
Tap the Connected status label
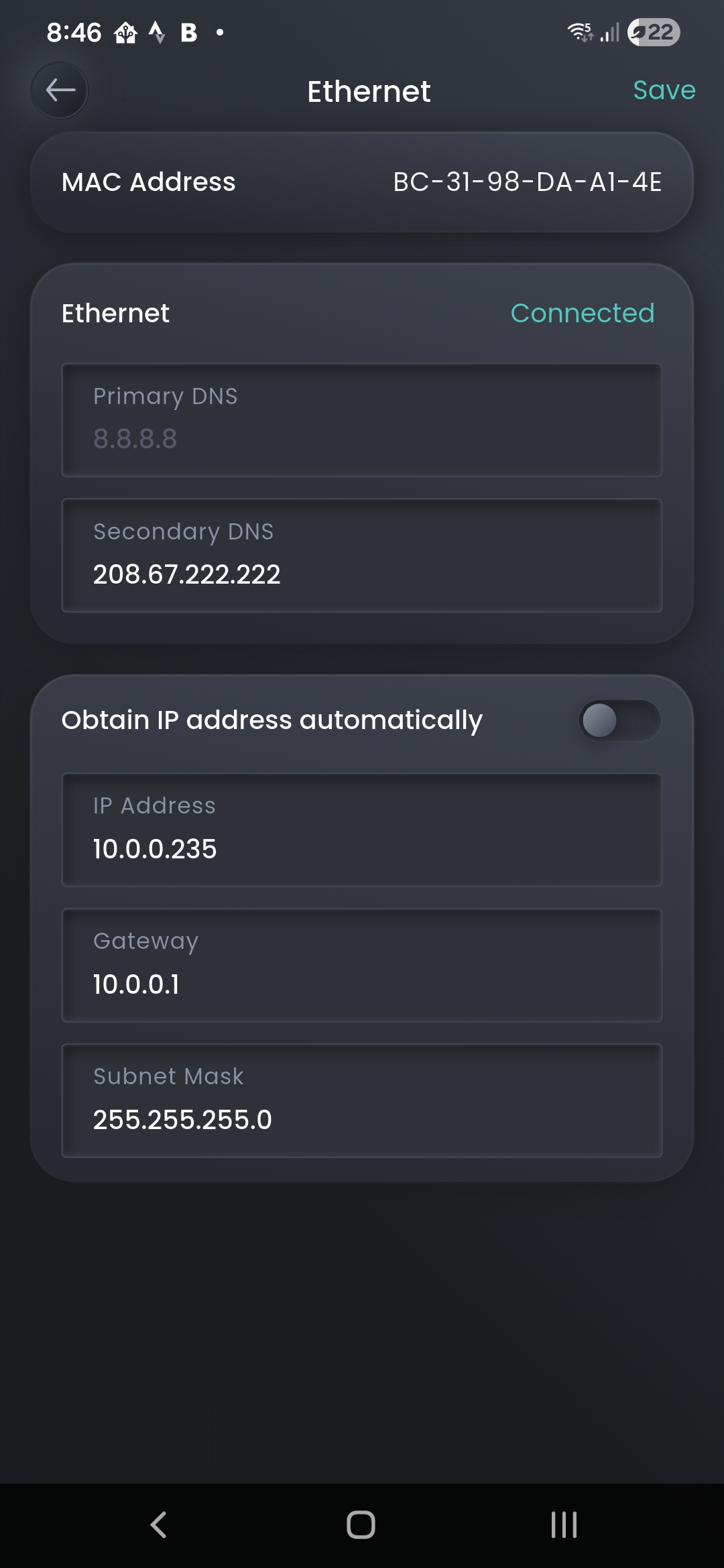[583, 313]
